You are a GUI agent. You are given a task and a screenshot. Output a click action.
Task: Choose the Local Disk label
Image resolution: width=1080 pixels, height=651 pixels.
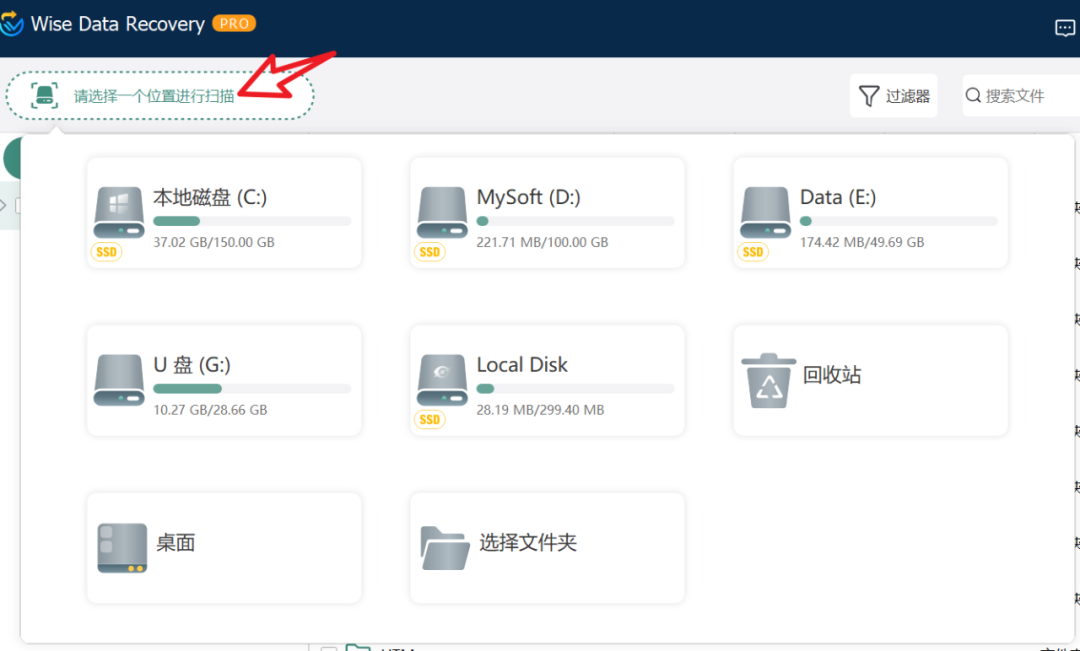pos(522,365)
